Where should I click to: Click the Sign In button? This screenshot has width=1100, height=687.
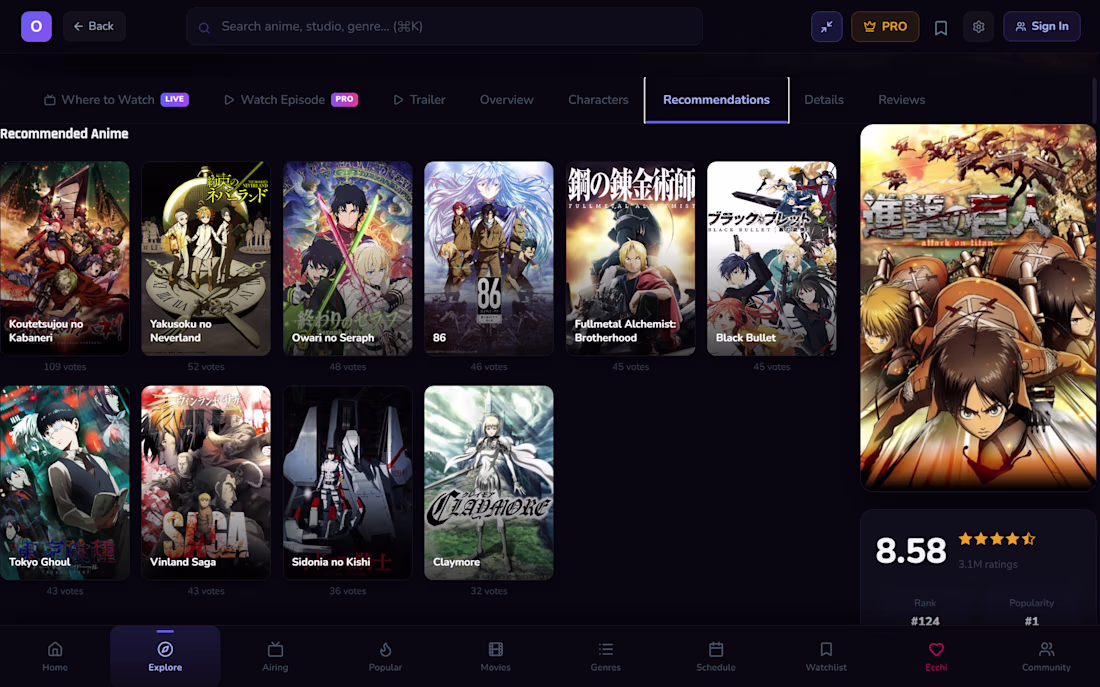[x=1041, y=27]
